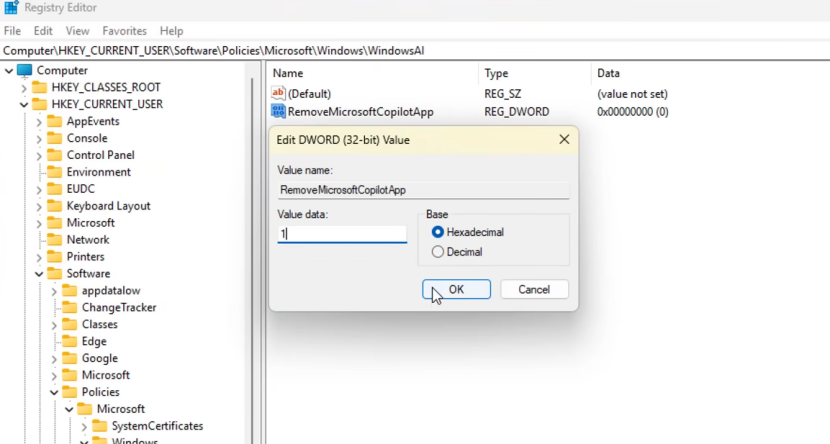
Task: Open the Edit menu
Action: [43, 31]
